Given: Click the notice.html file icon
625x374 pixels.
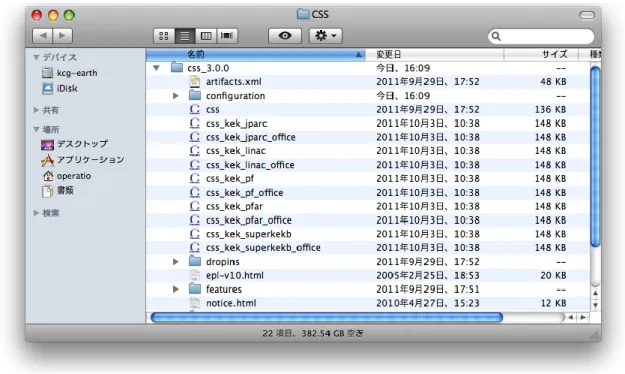Looking at the screenshot, I should 195,303.
